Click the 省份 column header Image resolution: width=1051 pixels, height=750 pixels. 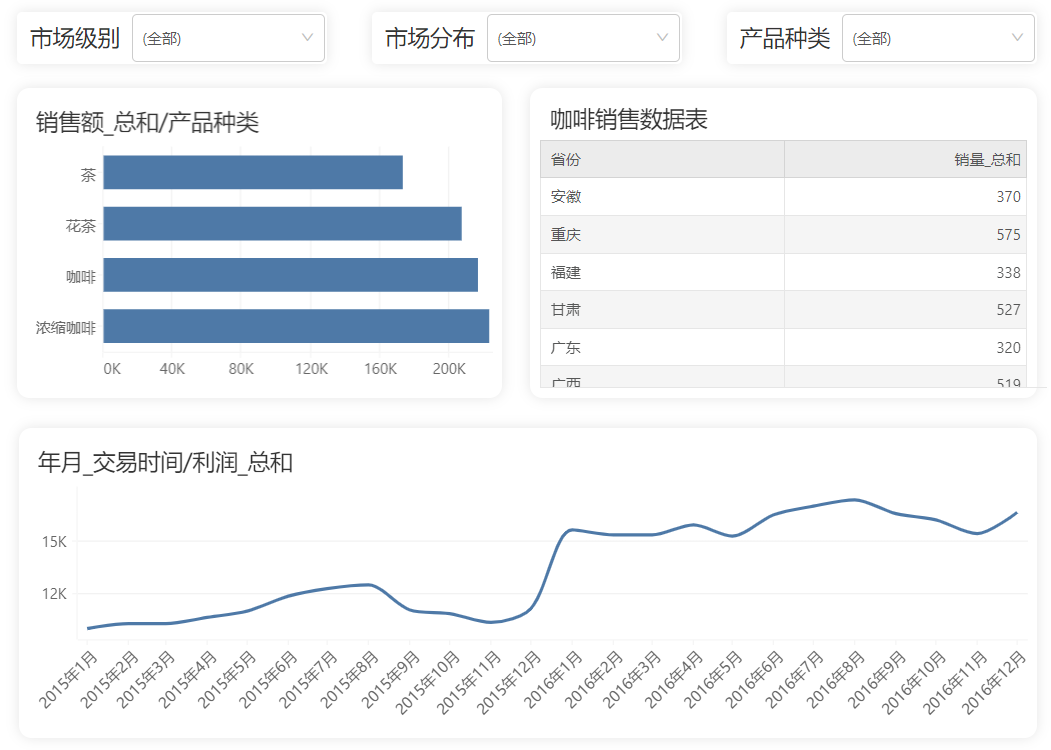pos(662,160)
